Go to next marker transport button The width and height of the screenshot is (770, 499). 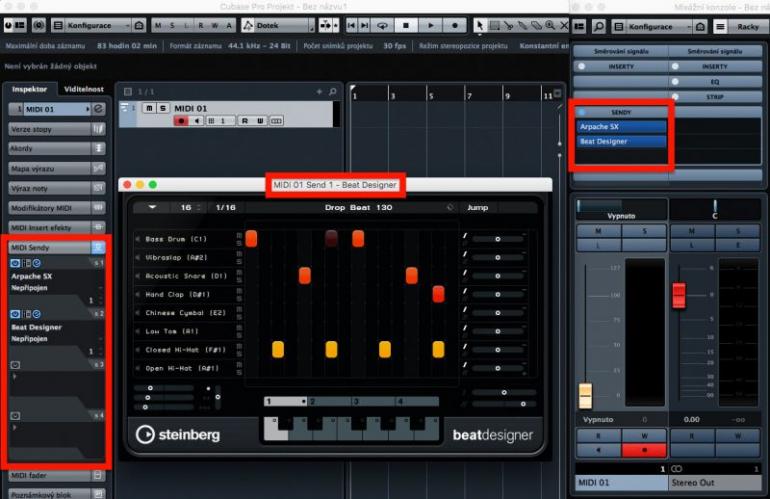point(364,25)
